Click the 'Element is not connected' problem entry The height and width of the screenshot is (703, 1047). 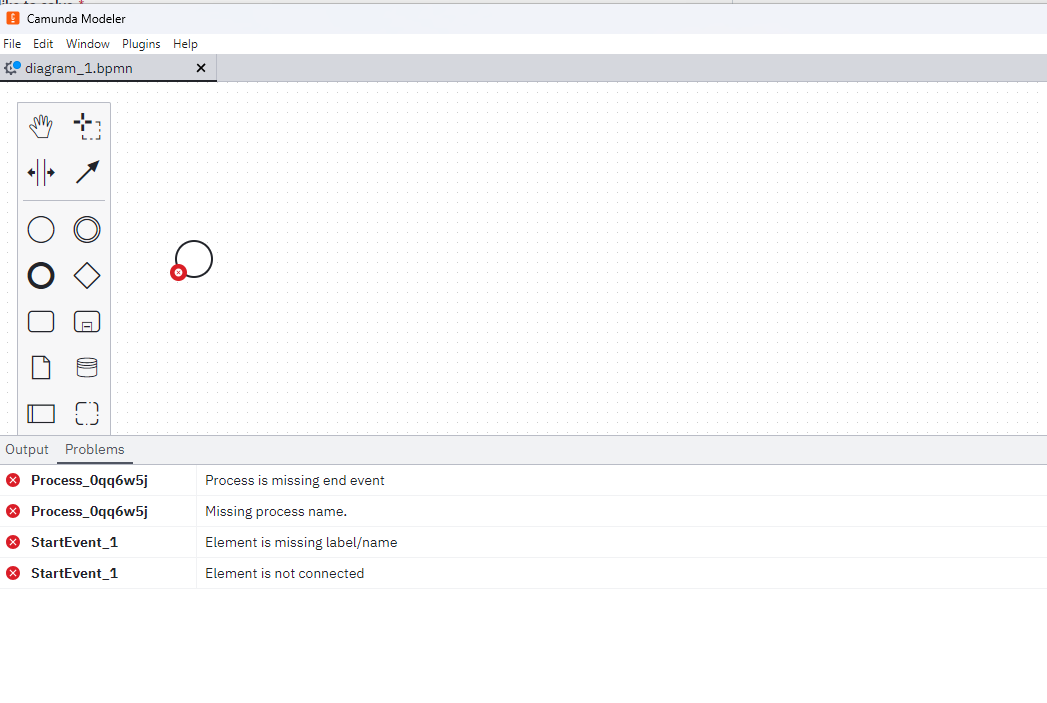click(x=284, y=573)
